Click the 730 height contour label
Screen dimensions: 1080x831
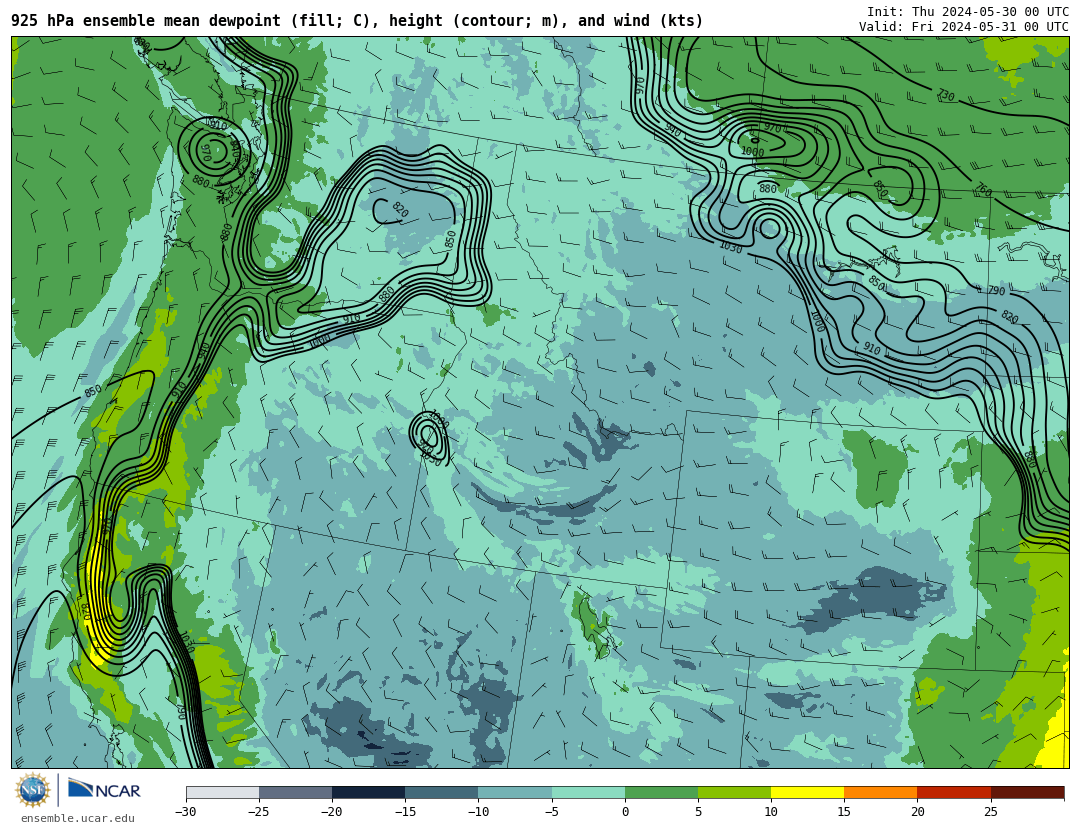[x=946, y=95]
